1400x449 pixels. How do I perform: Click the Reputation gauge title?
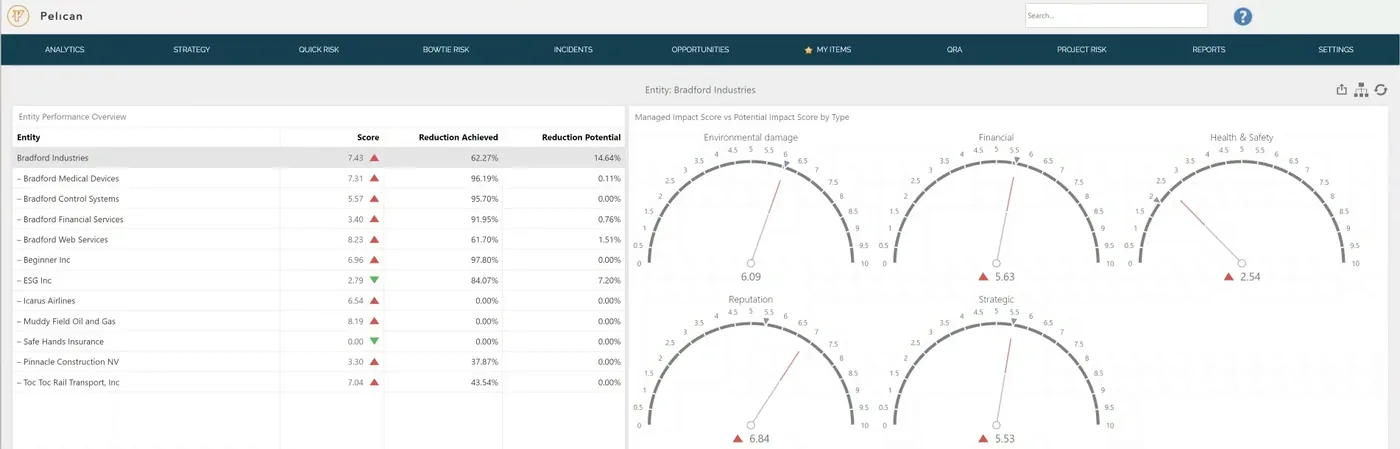tap(751, 298)
